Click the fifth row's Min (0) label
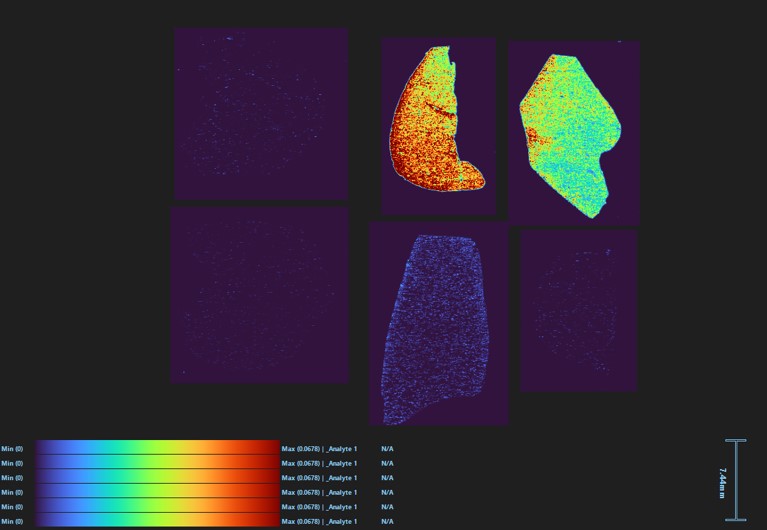Viewport: 767px width, 530px height. pyautogui.click(x=12, y=507)
